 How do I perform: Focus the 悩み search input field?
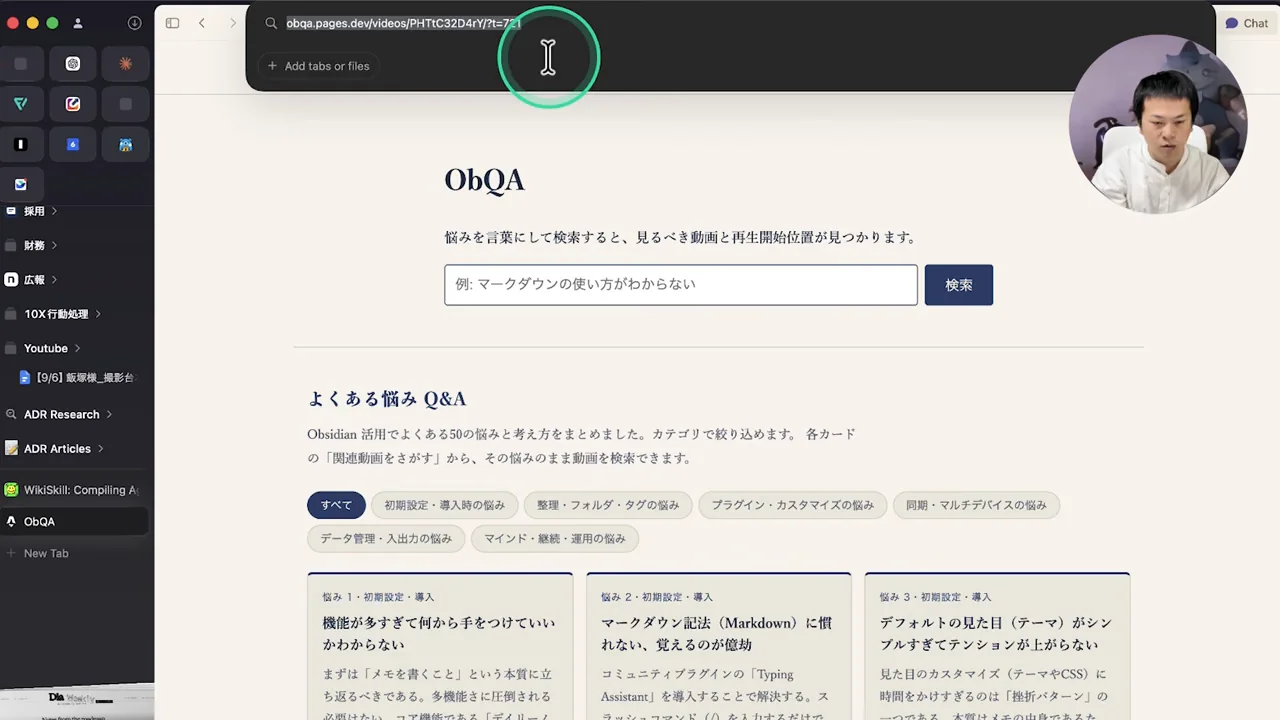click(x=681, y=285)
